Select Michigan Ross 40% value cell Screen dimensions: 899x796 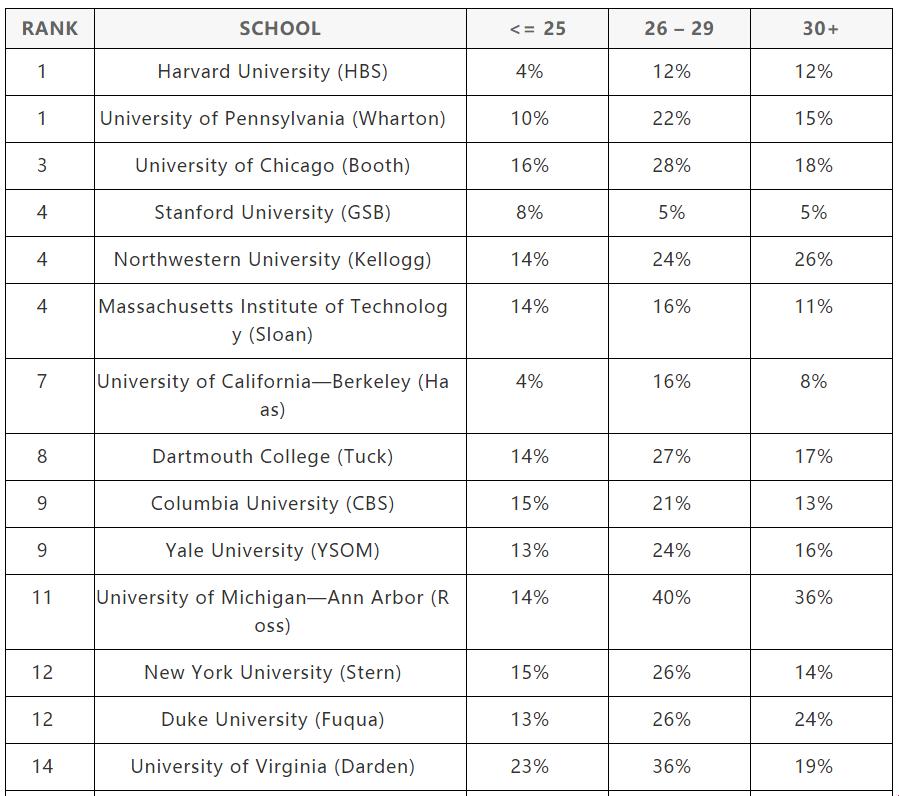click(679, 612)
